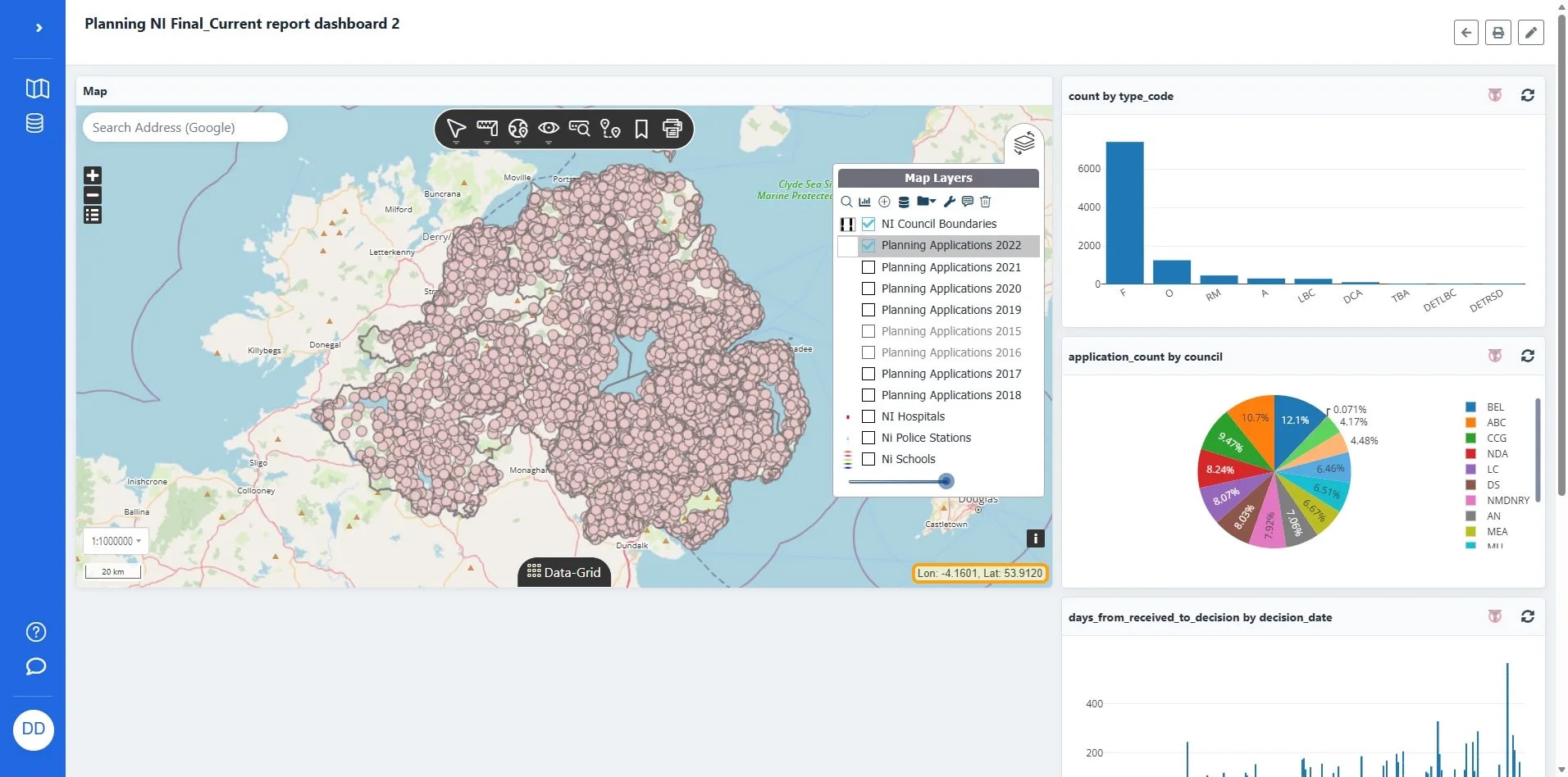Open the map legend list button
Image resolution: width=1568 pixels, height=777 pixels.
[93, 215]
